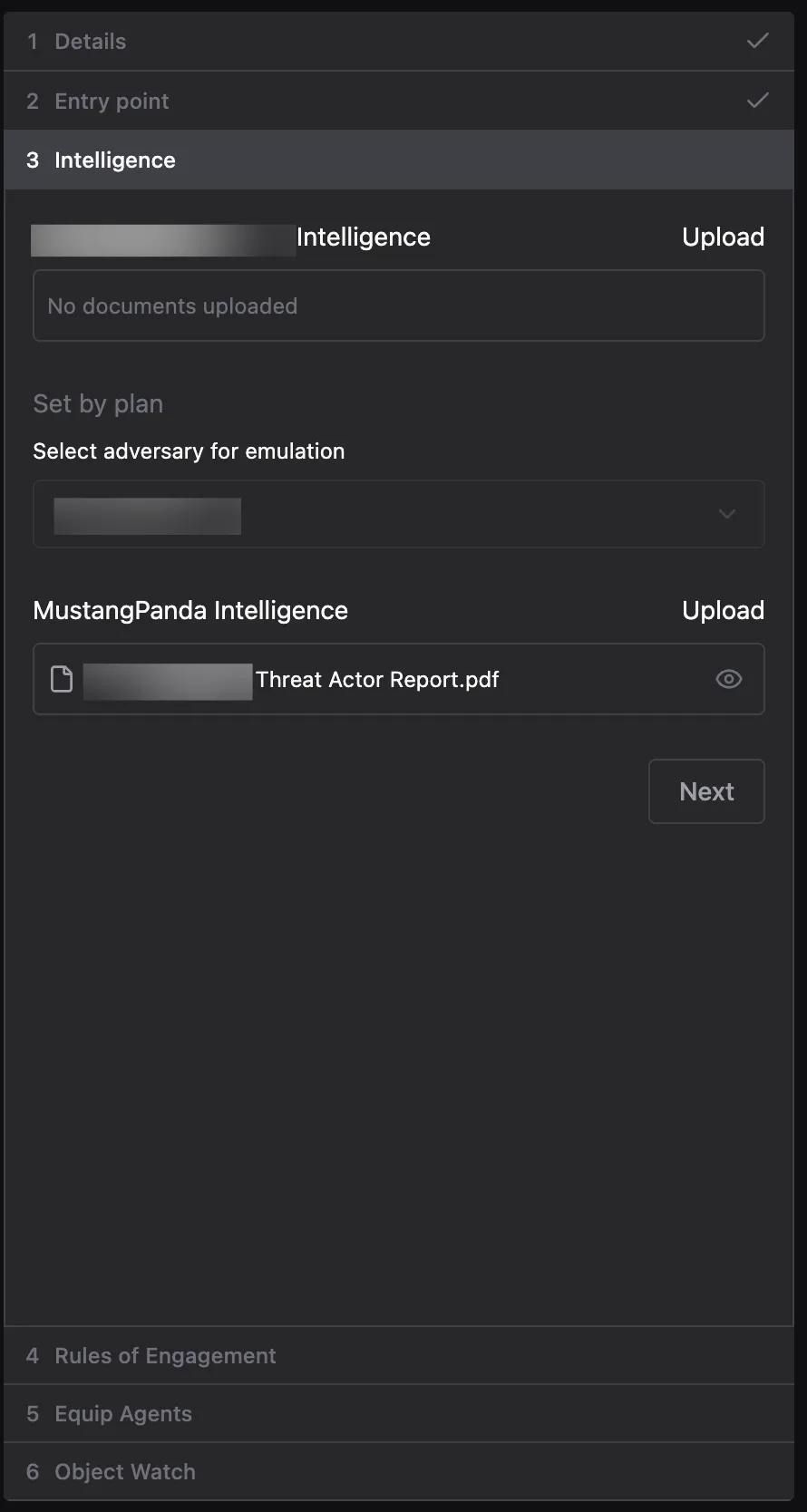The image size is (807, 1512).
Task: Click the Details completed checkmark icon
Action: (758, 41)
